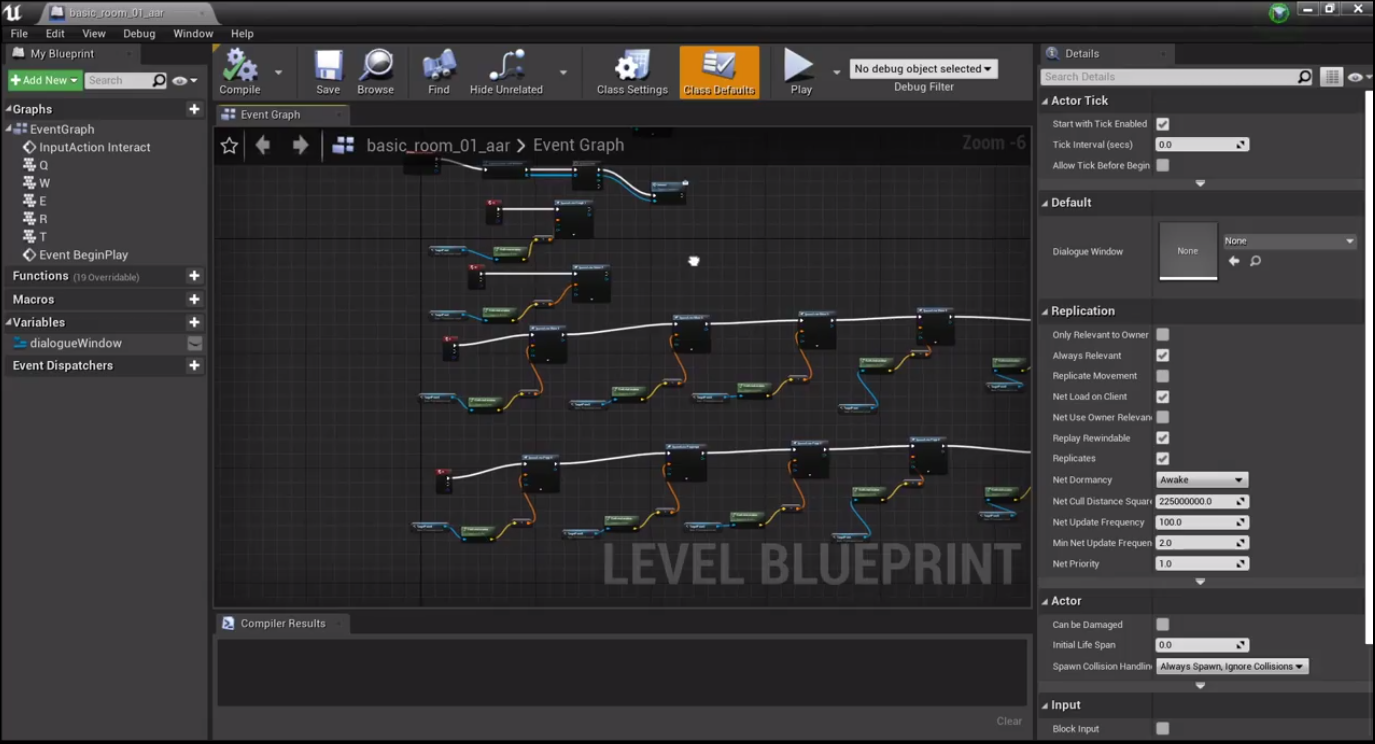The width and height of the screenshot is (1375, 744).
Task: Edit Net Update Frequency value
Action: pyautogui.click(x=1201, y=522)
